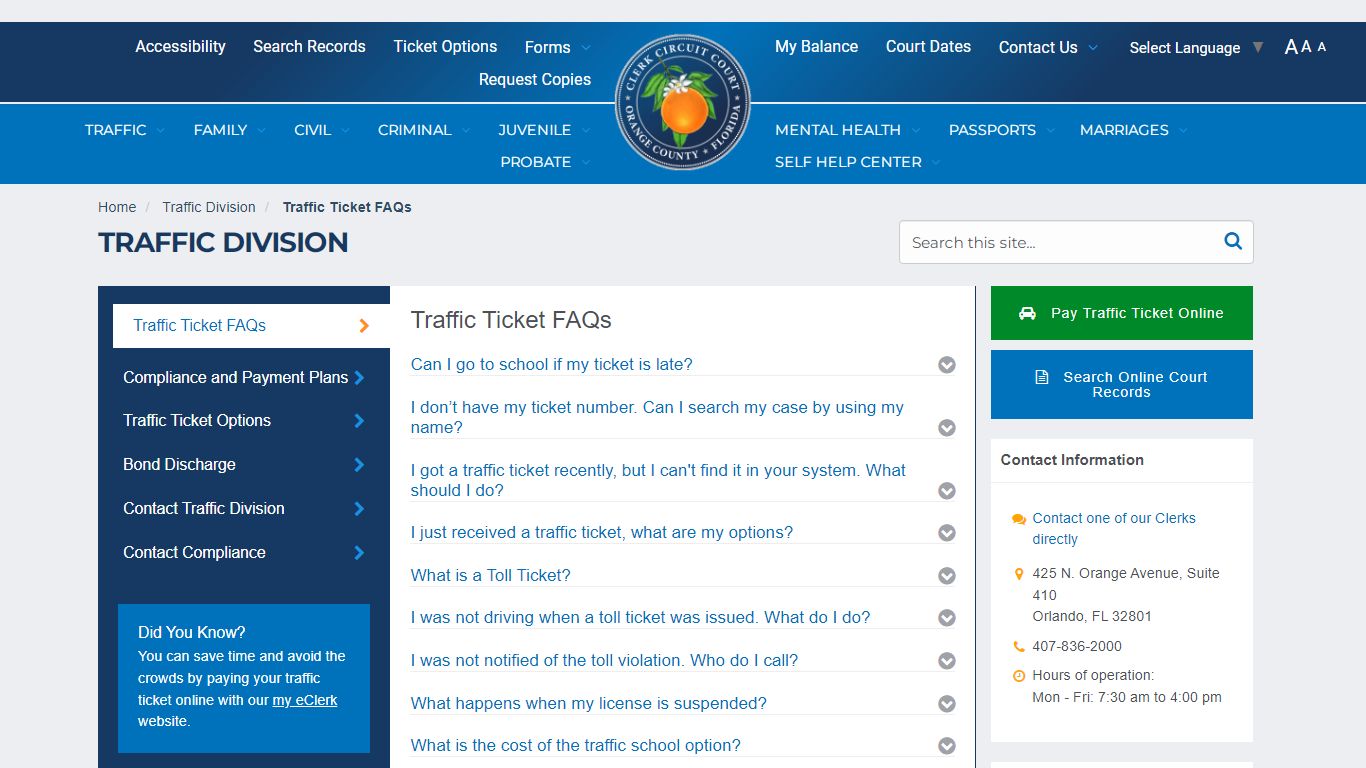This screenshot has width=1366, height=768.
Task: Expand 'not notified of toll violation' chevron
Action: click(x=947, y=661)
